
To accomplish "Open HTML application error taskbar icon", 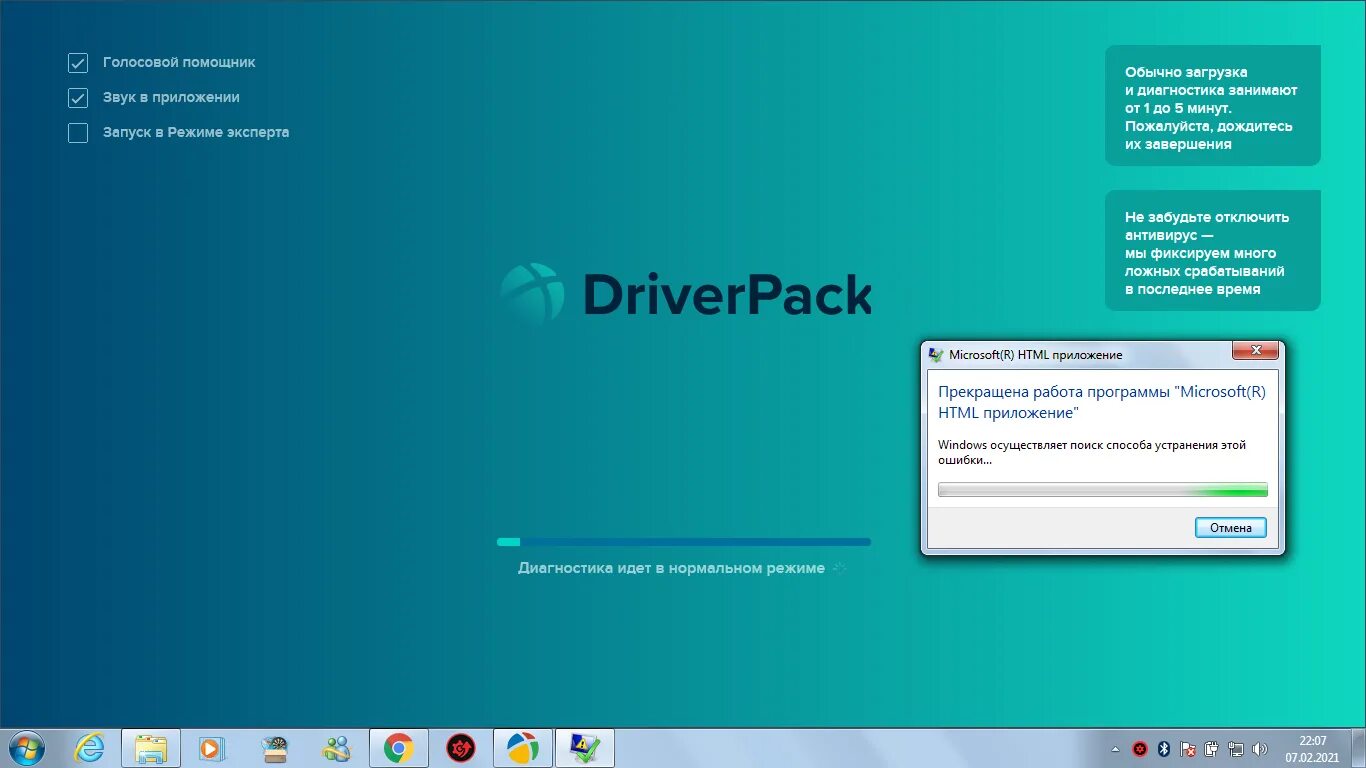I will pos(584,748).
